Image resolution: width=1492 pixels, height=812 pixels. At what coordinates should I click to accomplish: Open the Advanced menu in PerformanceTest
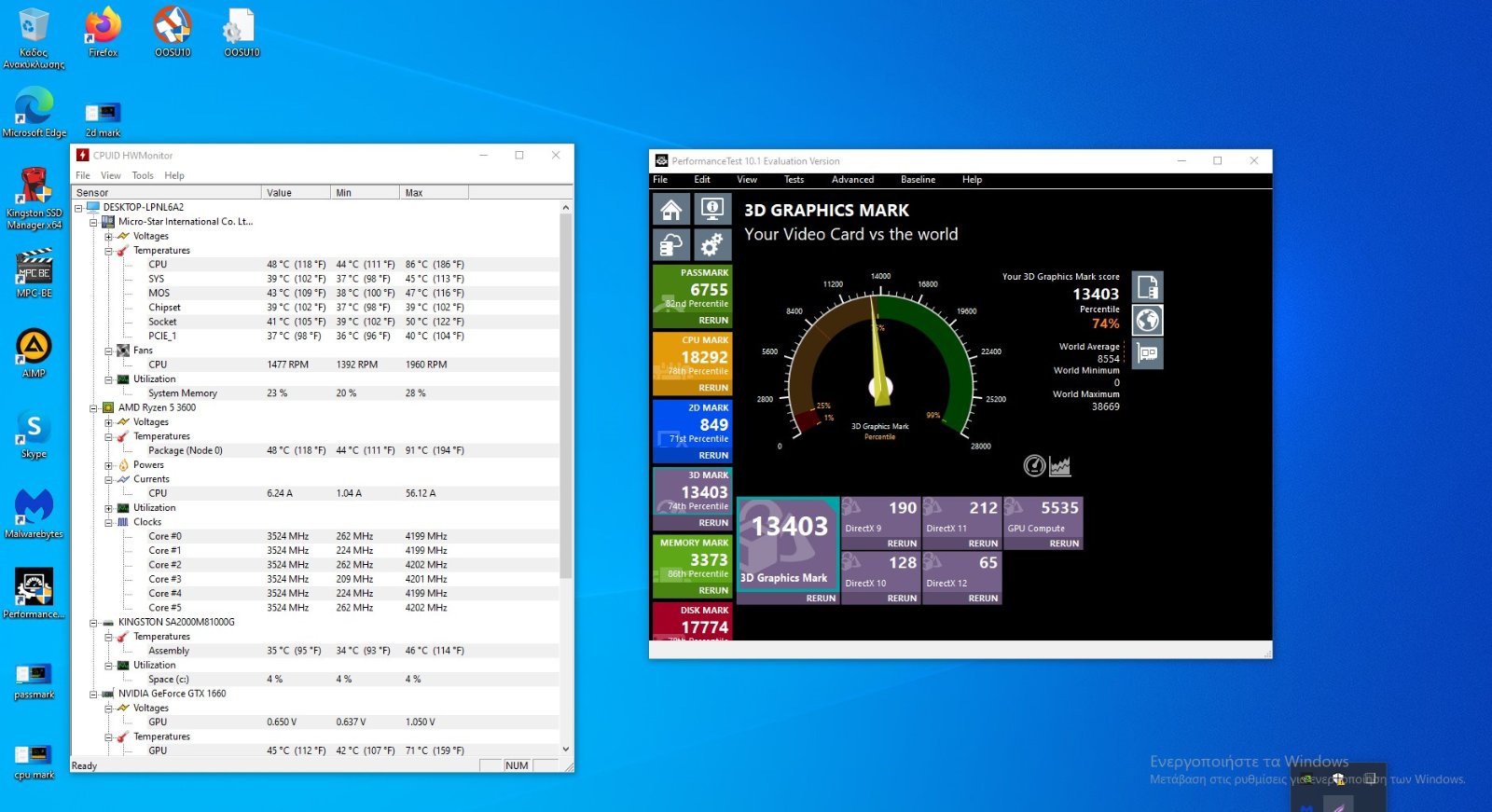click(x=852, y=180)
